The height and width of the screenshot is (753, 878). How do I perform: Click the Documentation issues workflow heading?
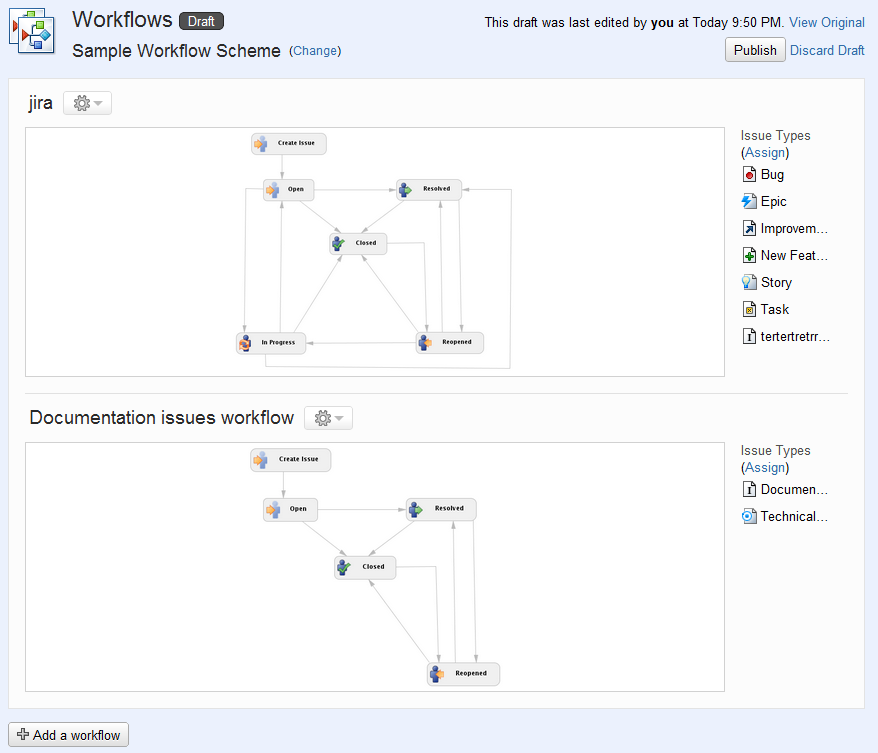[162, 418]
